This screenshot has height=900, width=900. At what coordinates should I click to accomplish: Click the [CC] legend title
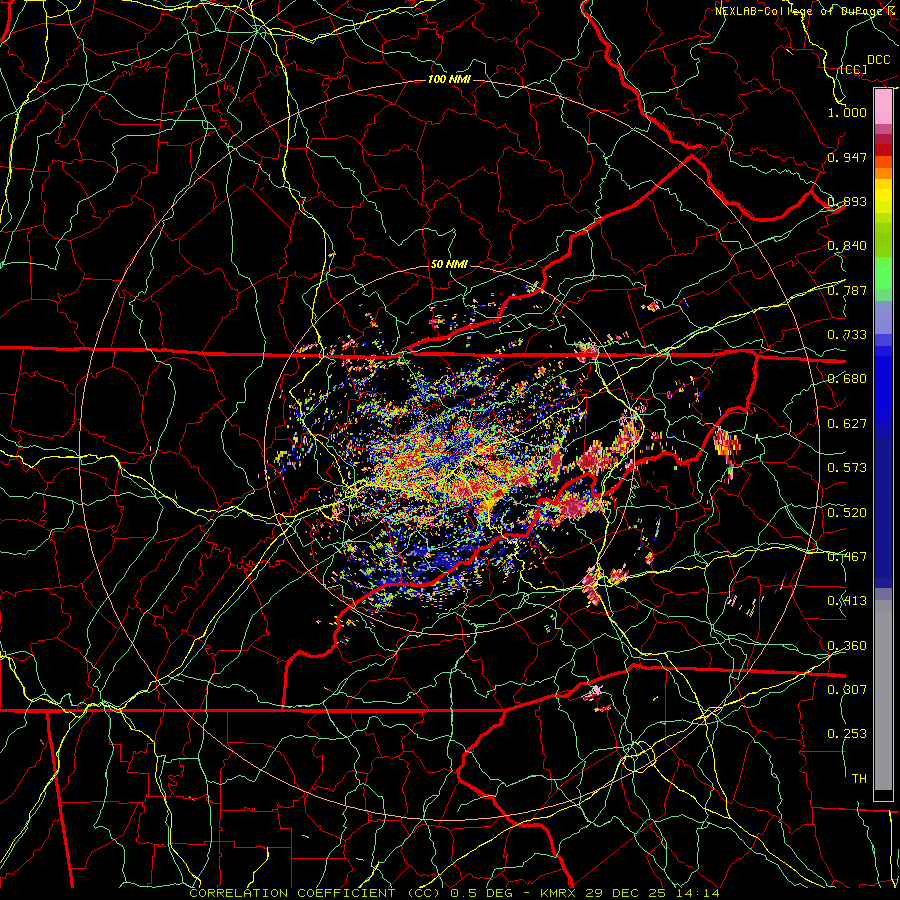click(853, 70)
